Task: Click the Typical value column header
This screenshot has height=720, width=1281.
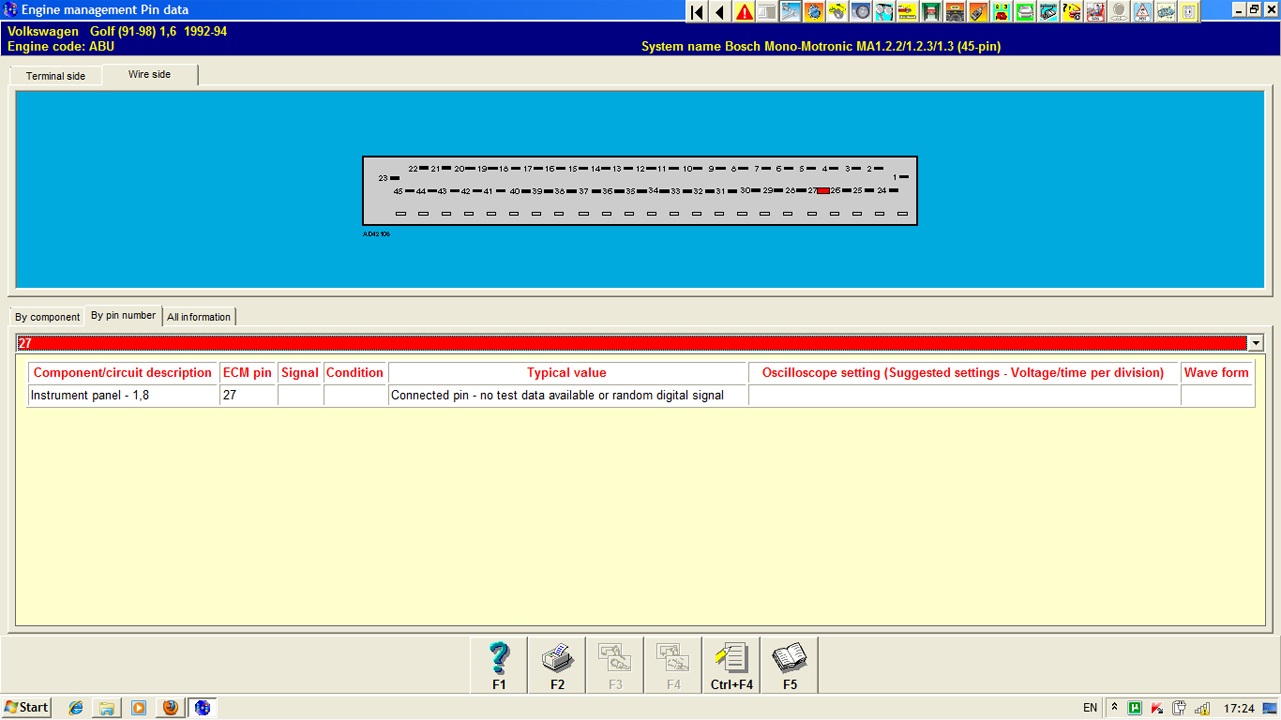Action: (566, 373)
